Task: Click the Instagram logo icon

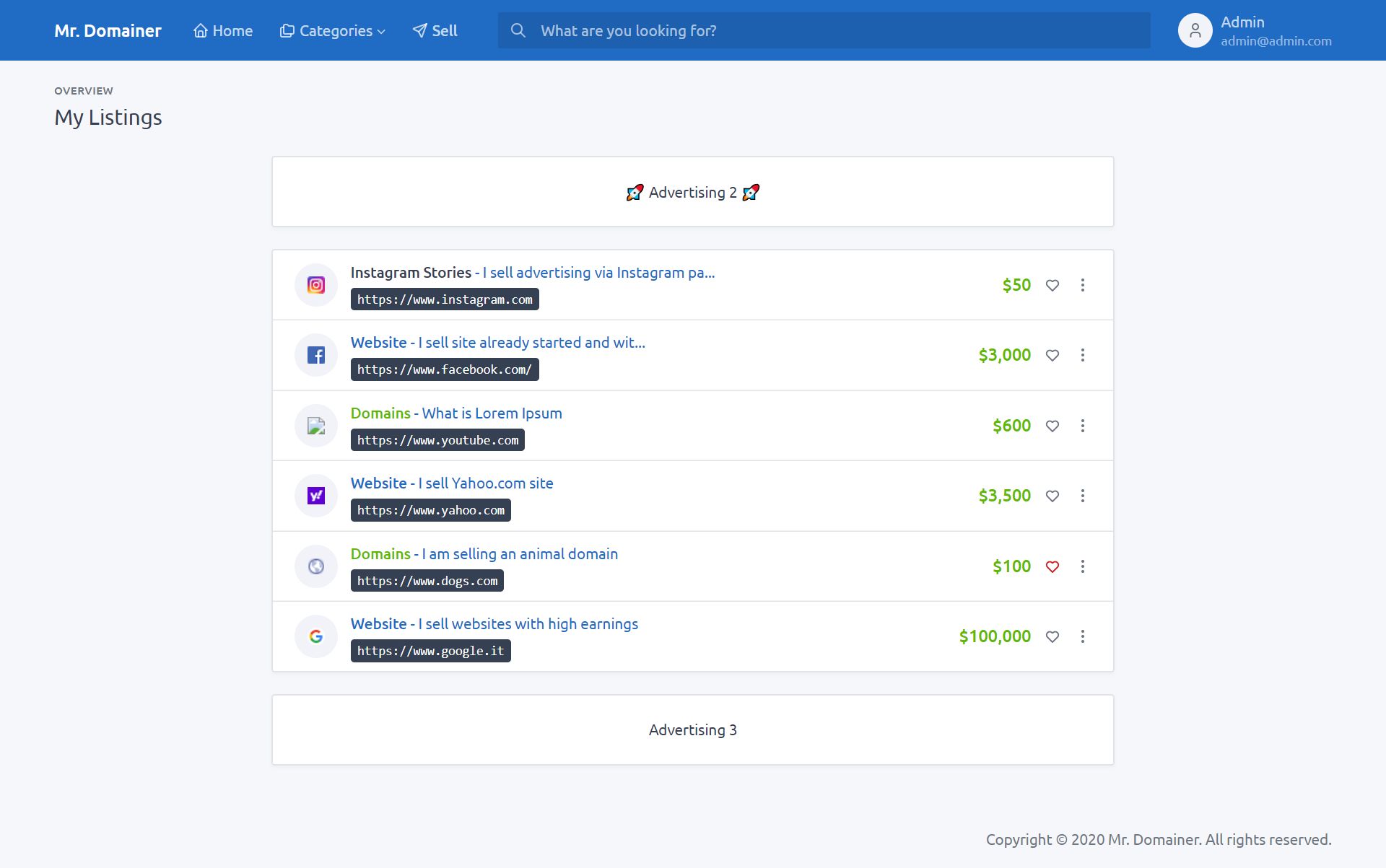Action: pos(316,285)
